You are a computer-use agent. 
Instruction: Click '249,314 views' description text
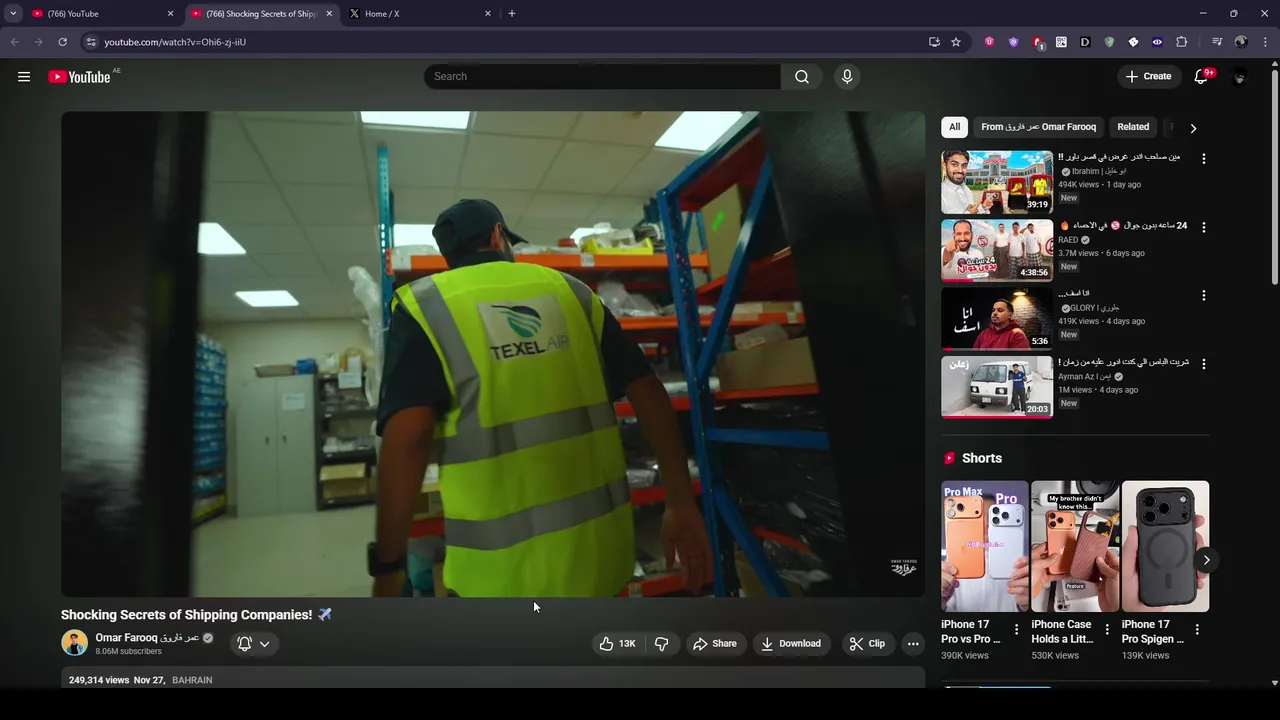tap(99, 680)
